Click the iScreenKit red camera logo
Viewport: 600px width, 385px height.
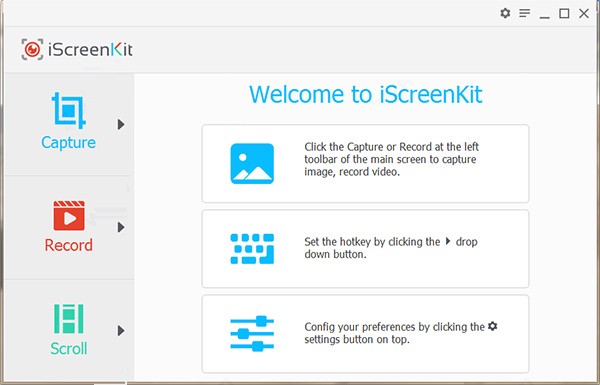click(x=32, y=49)
